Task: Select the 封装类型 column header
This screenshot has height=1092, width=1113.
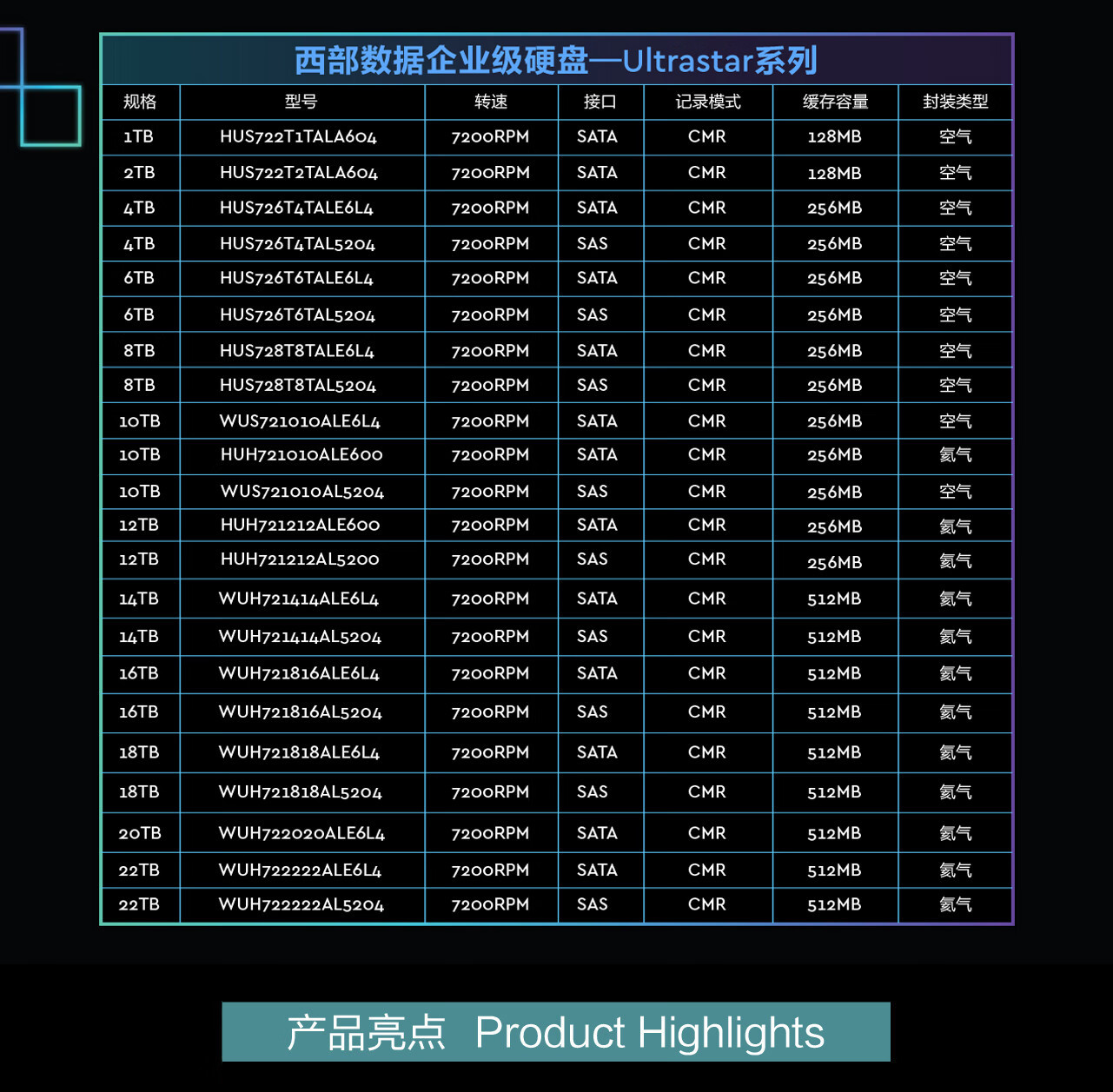Action: [956, 102]
